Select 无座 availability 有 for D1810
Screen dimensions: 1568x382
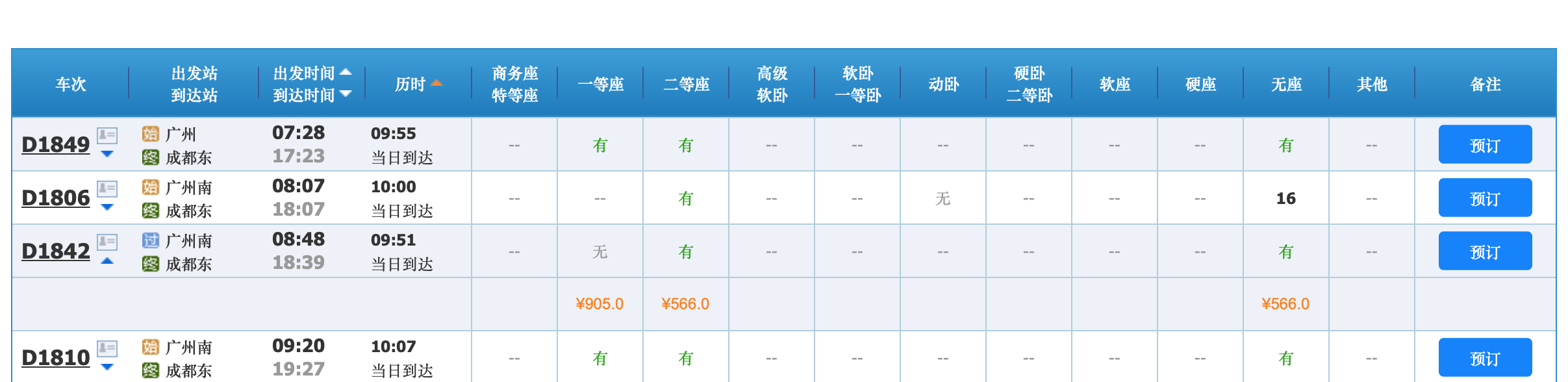pos(1286,358)
